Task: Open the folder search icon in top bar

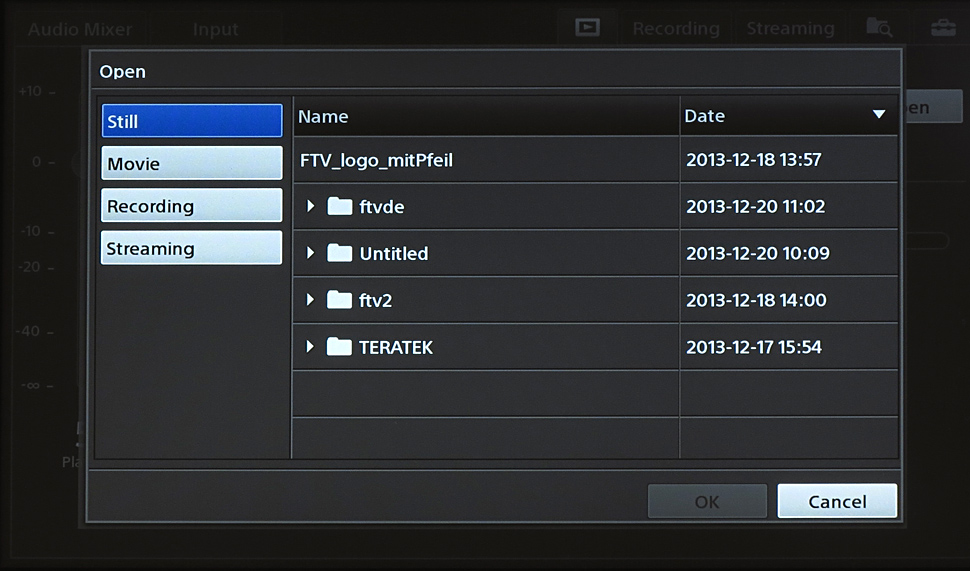Action: 879,28
